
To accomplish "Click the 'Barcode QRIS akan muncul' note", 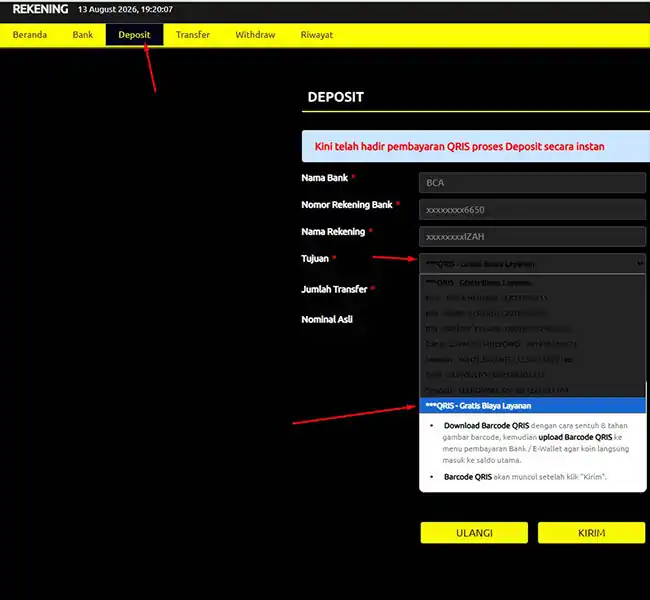I will click(525, 477).
